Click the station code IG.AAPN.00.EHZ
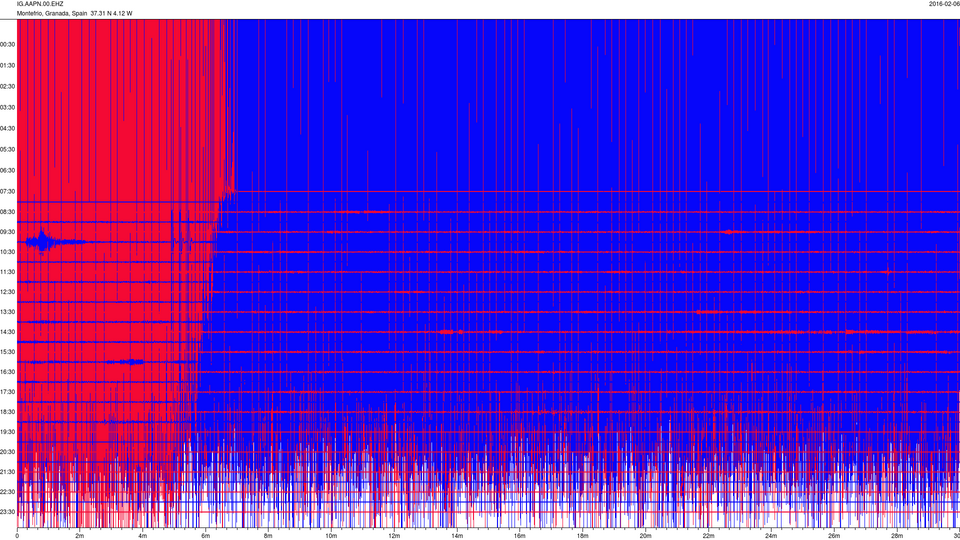The image size is (960, 540). (x=40, y=4)
